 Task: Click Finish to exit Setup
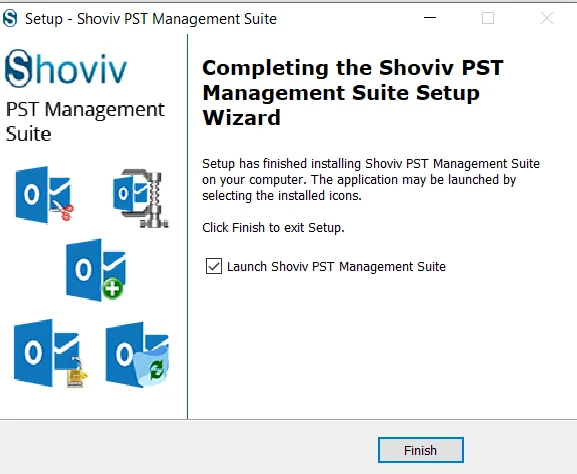pos(421,450)
